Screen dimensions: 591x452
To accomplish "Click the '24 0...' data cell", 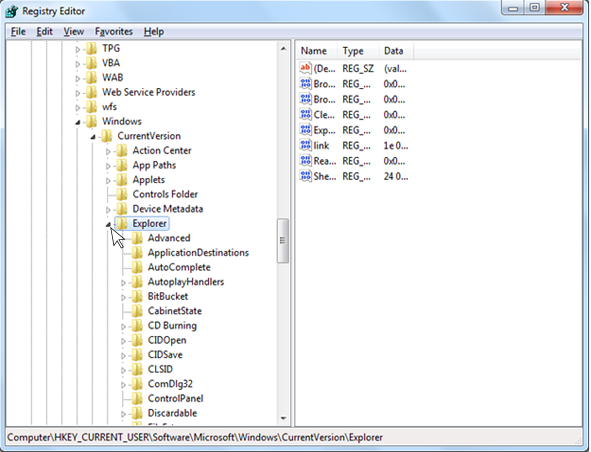I will pyautogui.click(x=396, y=176).
